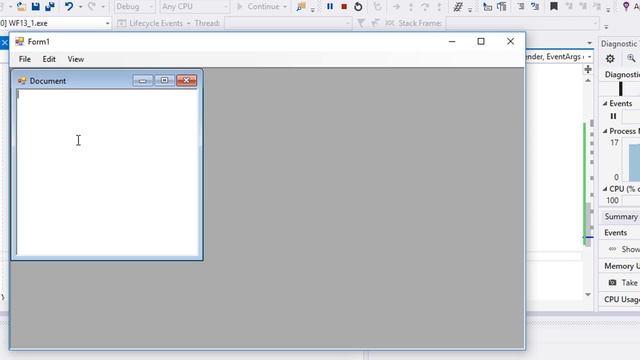Click the Document window title icon

[x=22, y=81]
